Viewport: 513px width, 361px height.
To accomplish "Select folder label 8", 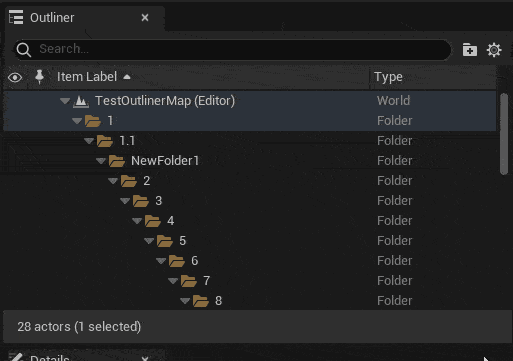I will tap(218, 301).
